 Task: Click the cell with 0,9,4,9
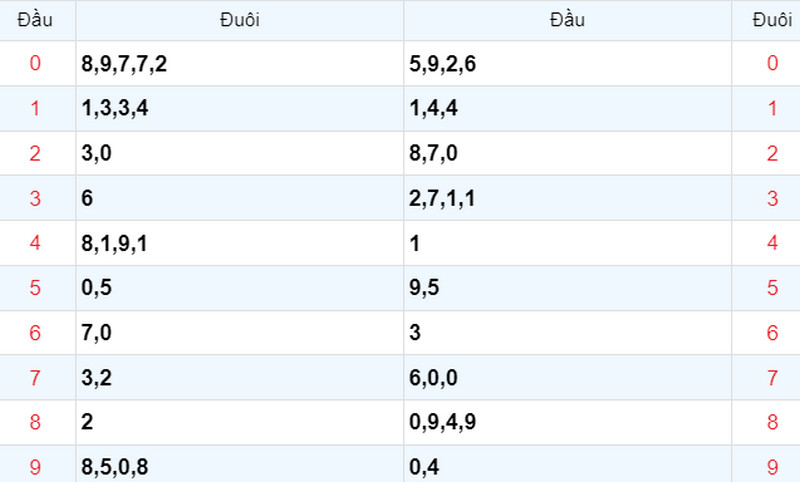[x=567, y=422]
